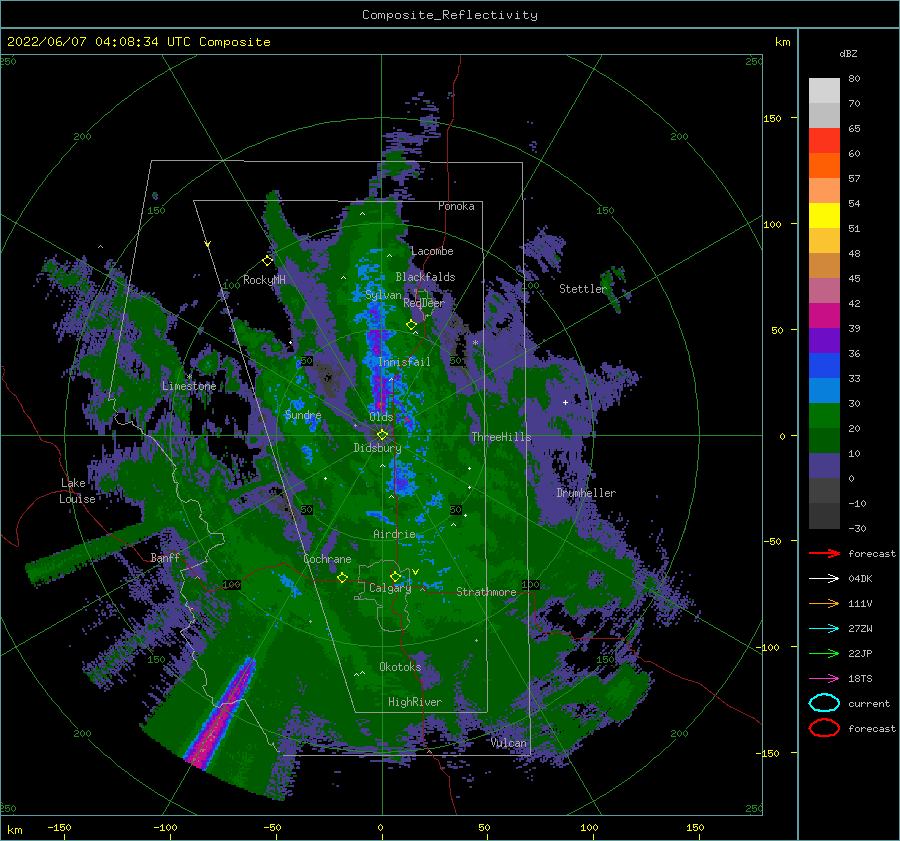Select the RedDeer label
Screen dimensions: 900x841
pyautogui.click(x=424, y=303)
